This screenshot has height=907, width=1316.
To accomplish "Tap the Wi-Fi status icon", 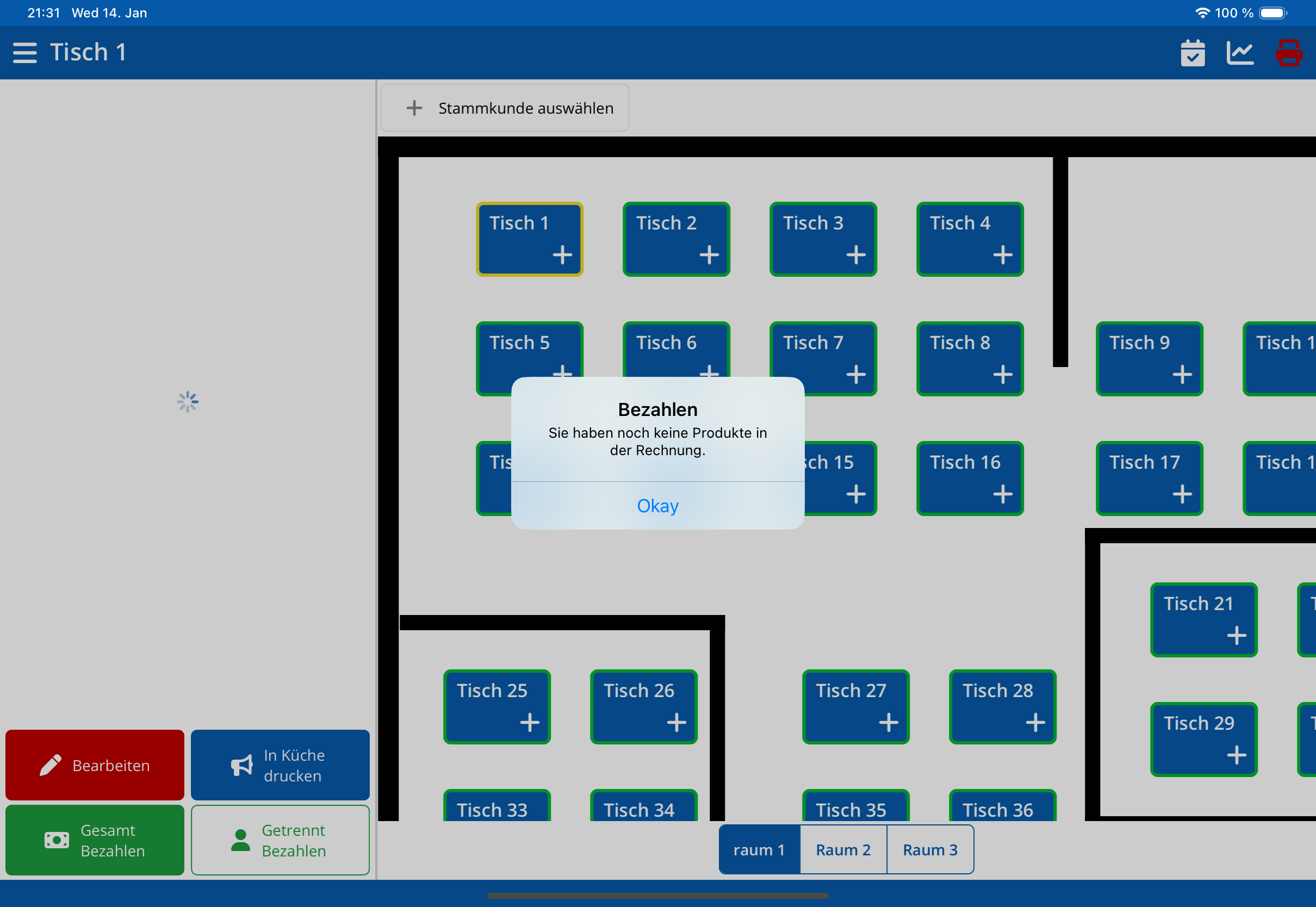I will [x=1202, y=13].
